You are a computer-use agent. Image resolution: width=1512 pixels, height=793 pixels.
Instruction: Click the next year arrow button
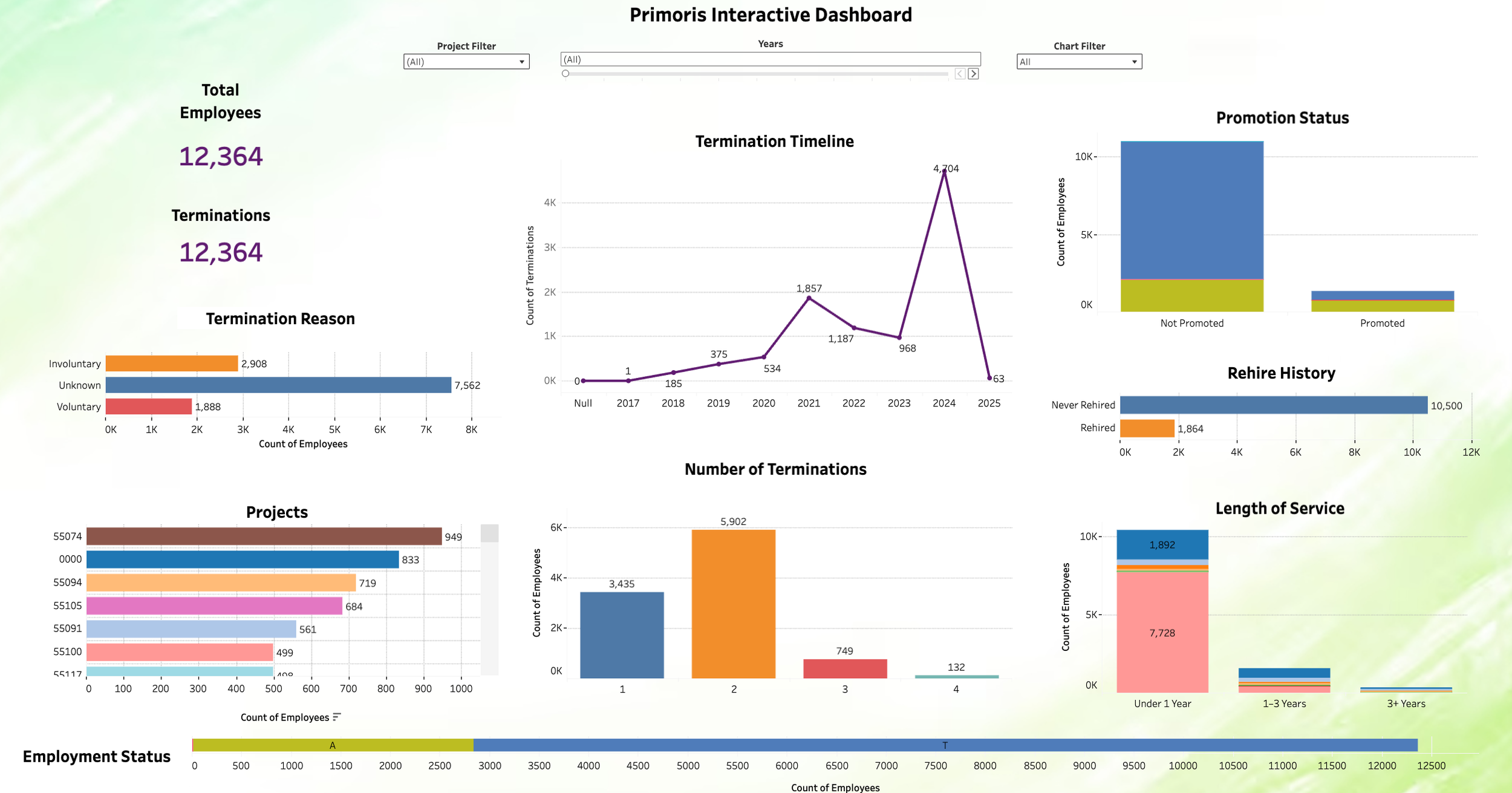click(x=973, y=74)
